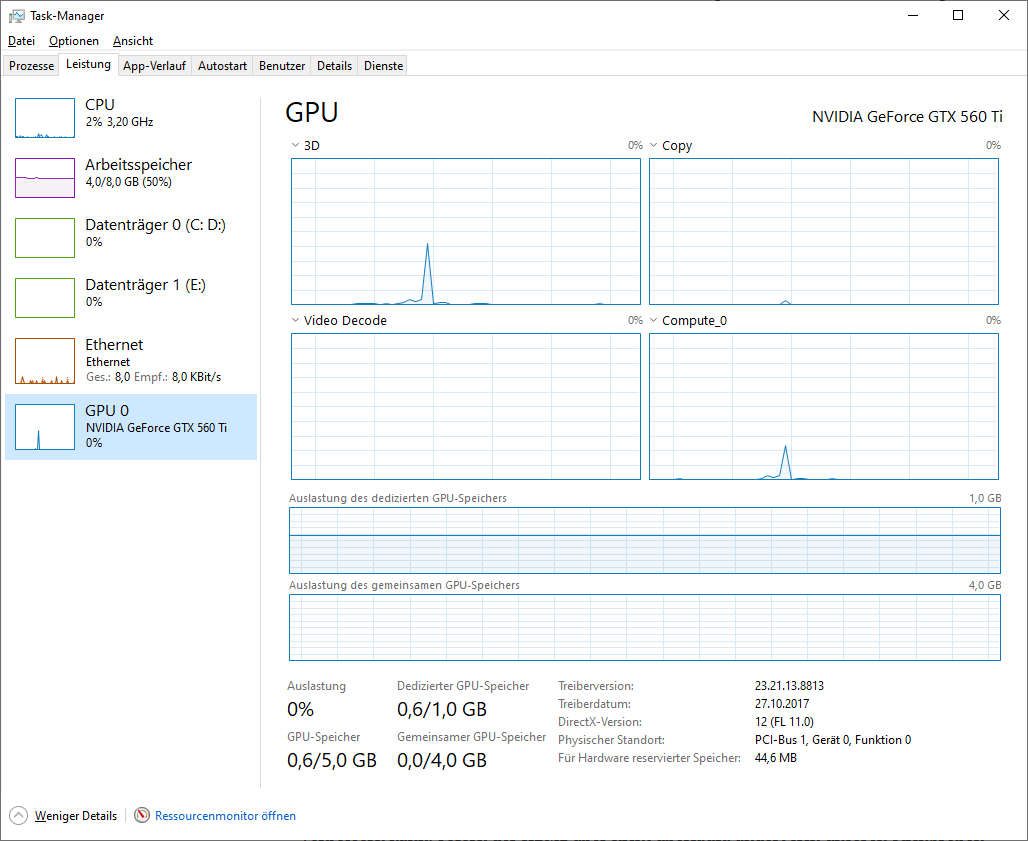This screenshot has height=841, width=1028.
Task: Switch to the App-Verlauf tab
Action: pos(155,66)
